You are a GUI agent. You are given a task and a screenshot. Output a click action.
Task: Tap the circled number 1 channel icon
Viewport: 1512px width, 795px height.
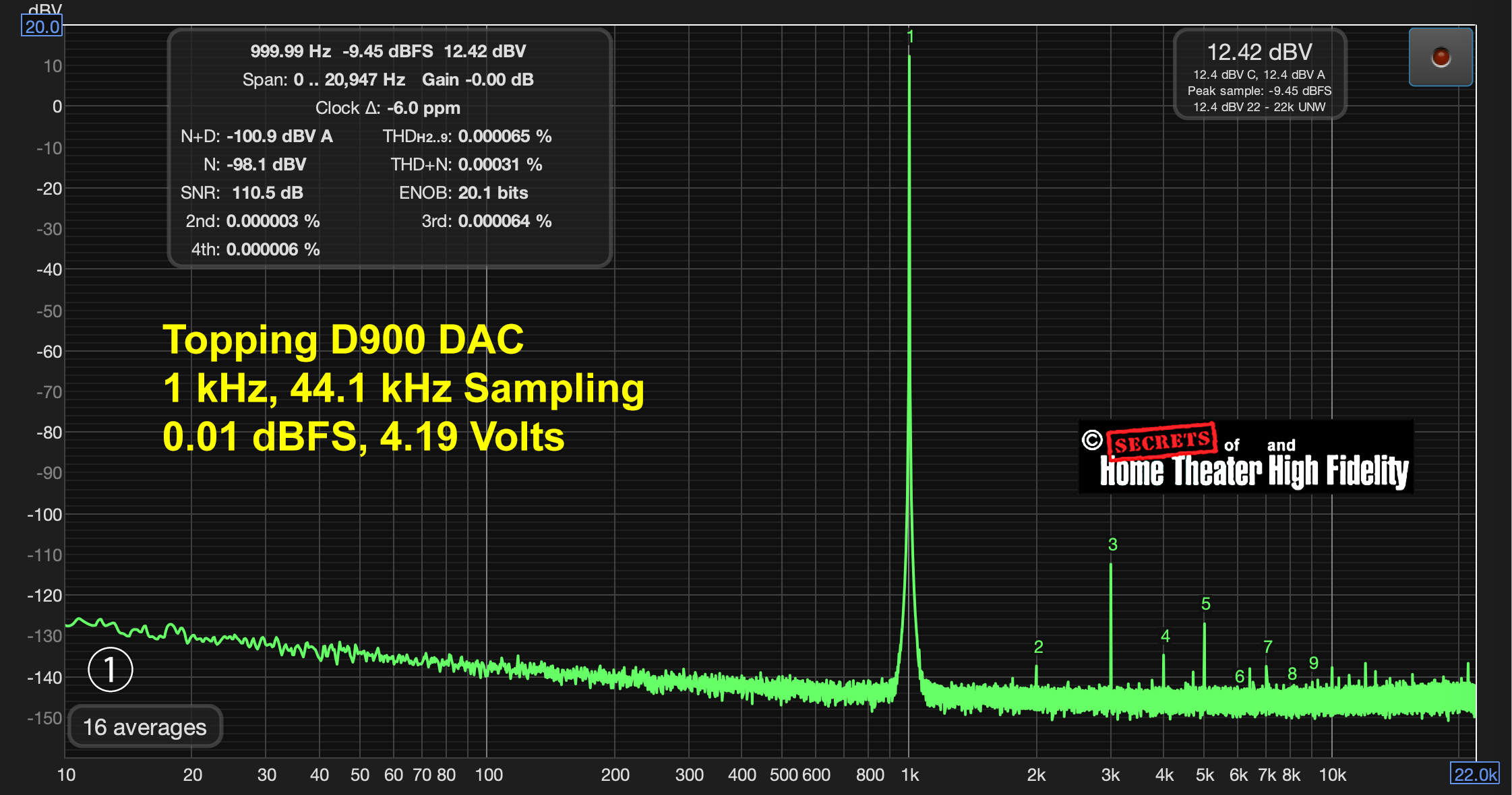tap(110, 669)
